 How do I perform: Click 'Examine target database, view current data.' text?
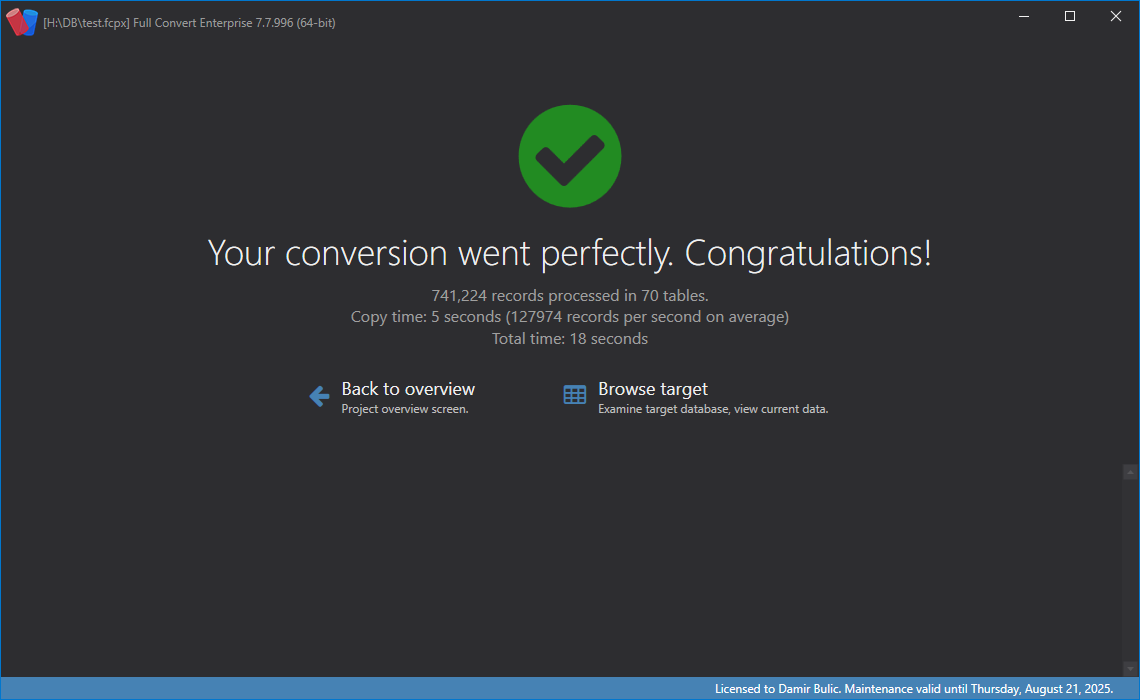pos(713,409)
